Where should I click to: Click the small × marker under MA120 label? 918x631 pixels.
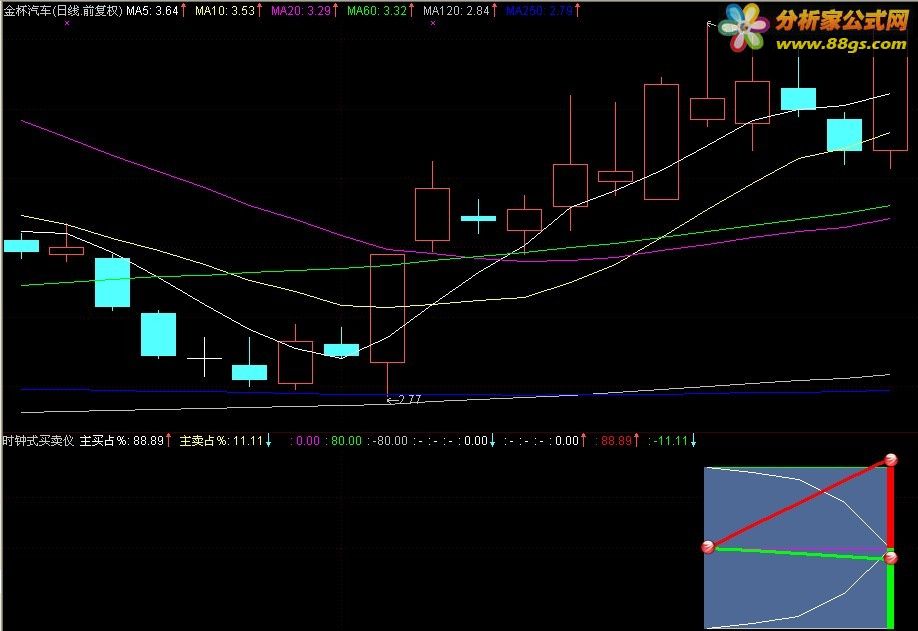pos(433,23)
